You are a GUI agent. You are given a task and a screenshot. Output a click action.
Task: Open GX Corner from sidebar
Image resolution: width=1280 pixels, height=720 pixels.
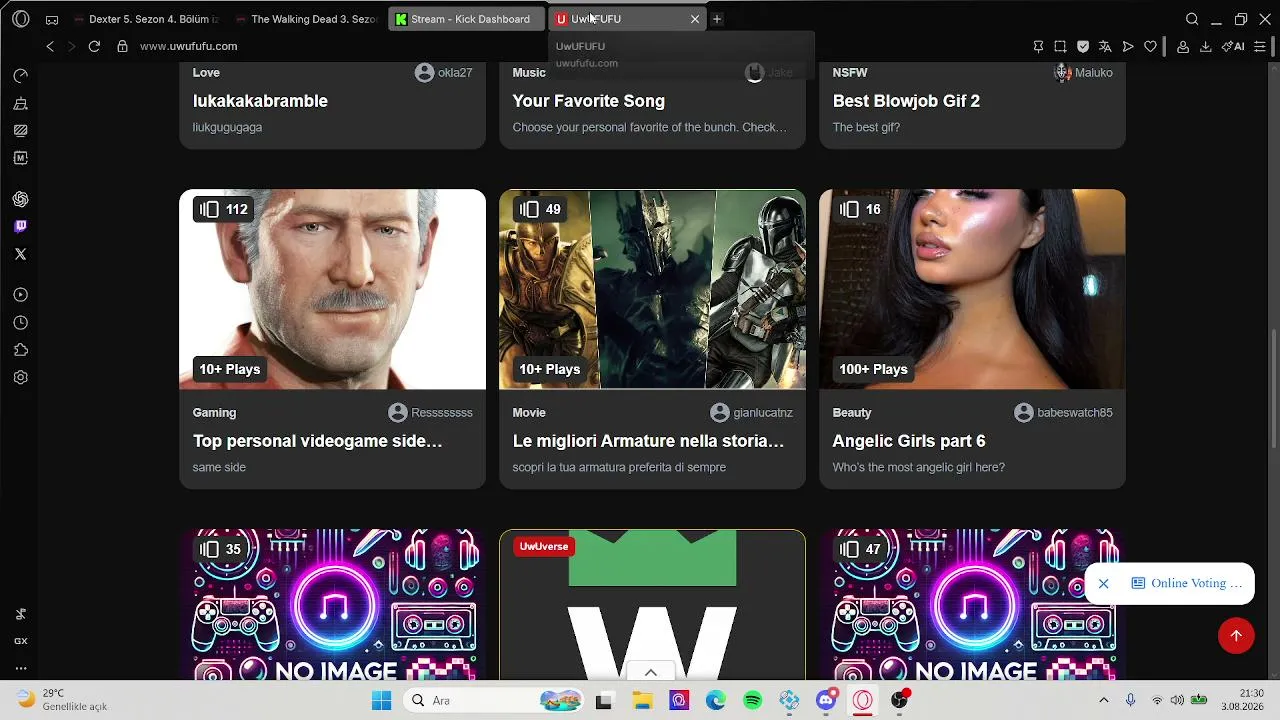[x=21, y=641]
